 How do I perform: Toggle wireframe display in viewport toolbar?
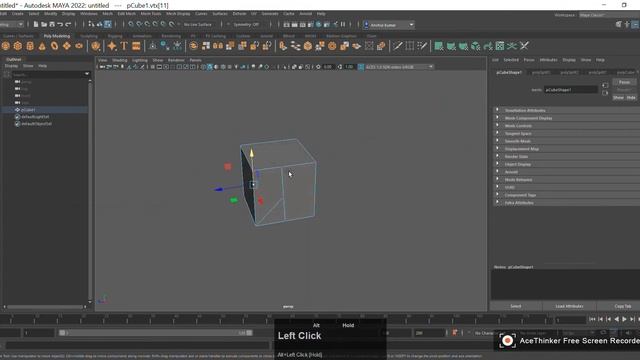click(x=203, y=67)
